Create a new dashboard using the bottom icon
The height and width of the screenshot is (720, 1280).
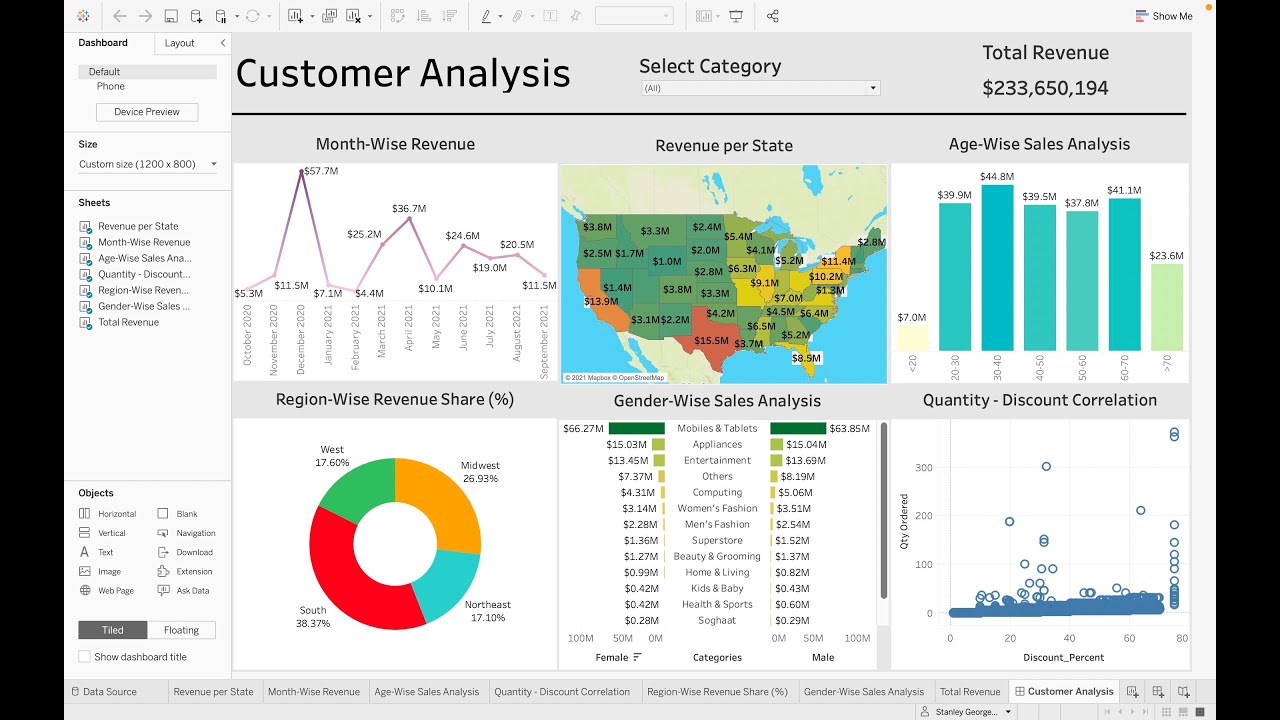tap(1157, 691)
